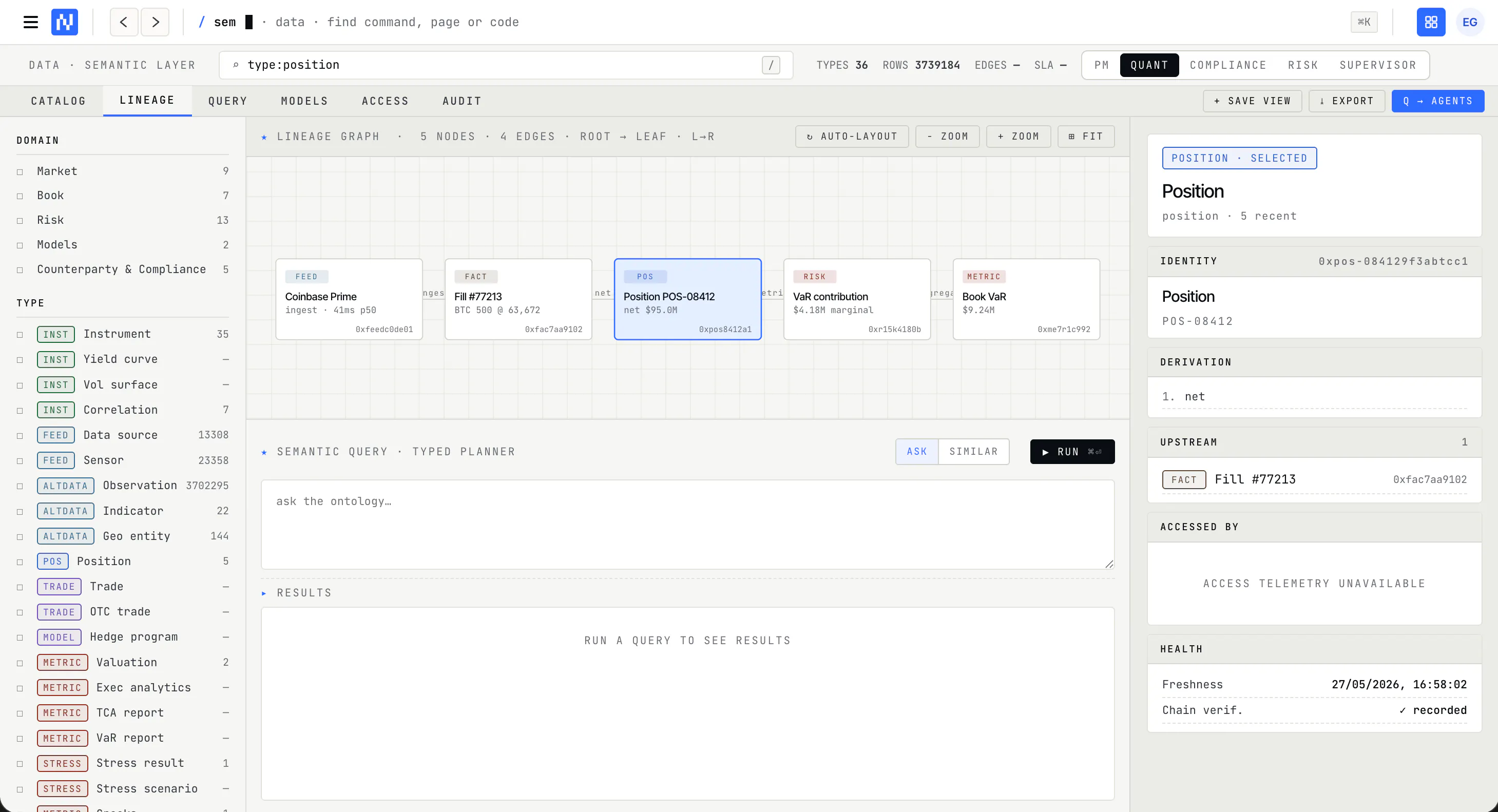Check the Sensor type checkbox
The width and height of the screenshot is (1498, 812).
point(20,461)
